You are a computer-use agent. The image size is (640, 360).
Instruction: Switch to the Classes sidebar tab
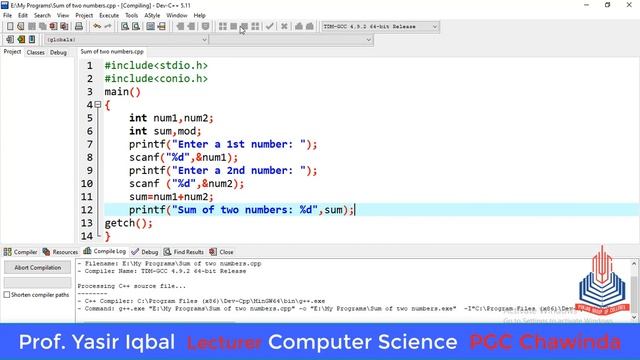[x=36, y=52]
